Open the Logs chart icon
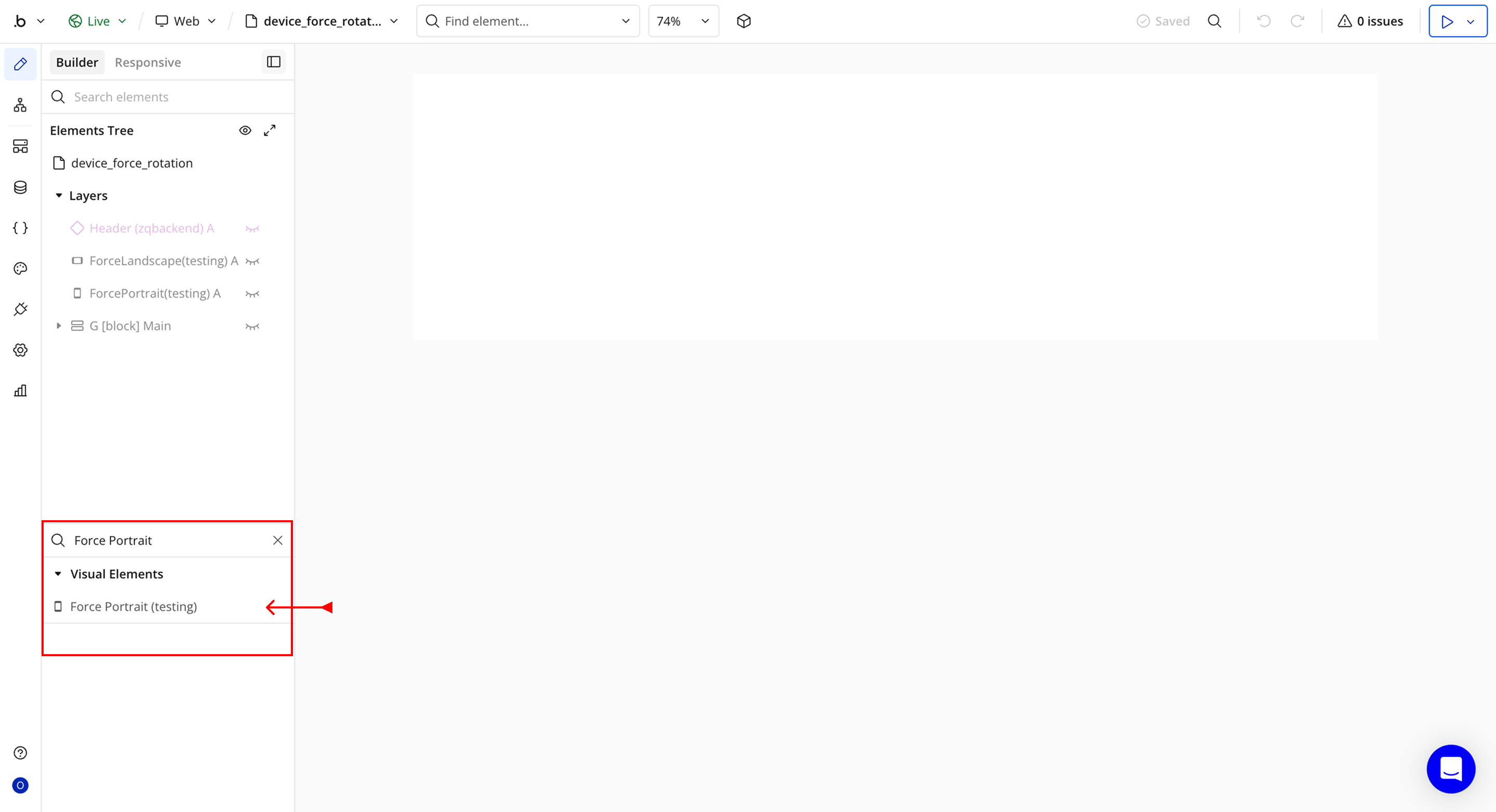Screen dimensions: 1496x812 click(20, 390)
